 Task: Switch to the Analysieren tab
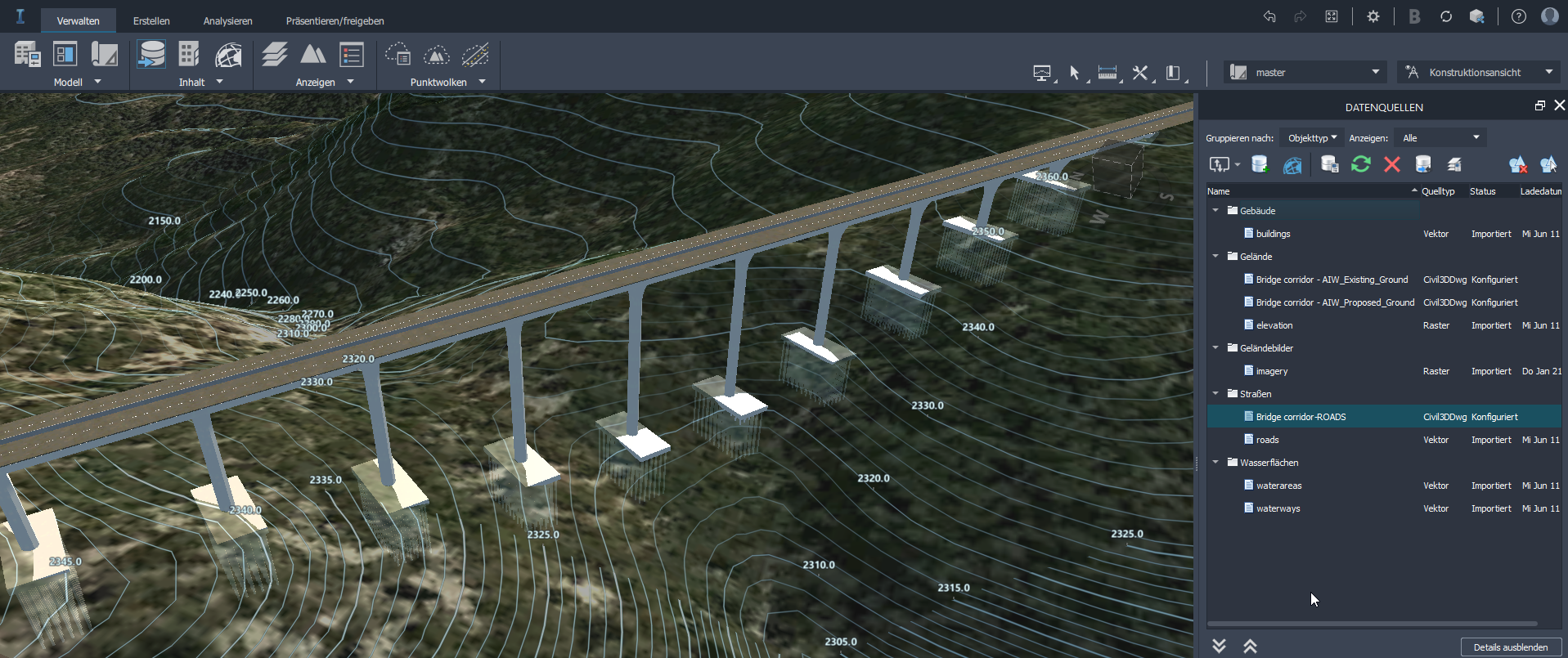pos(228,20)
